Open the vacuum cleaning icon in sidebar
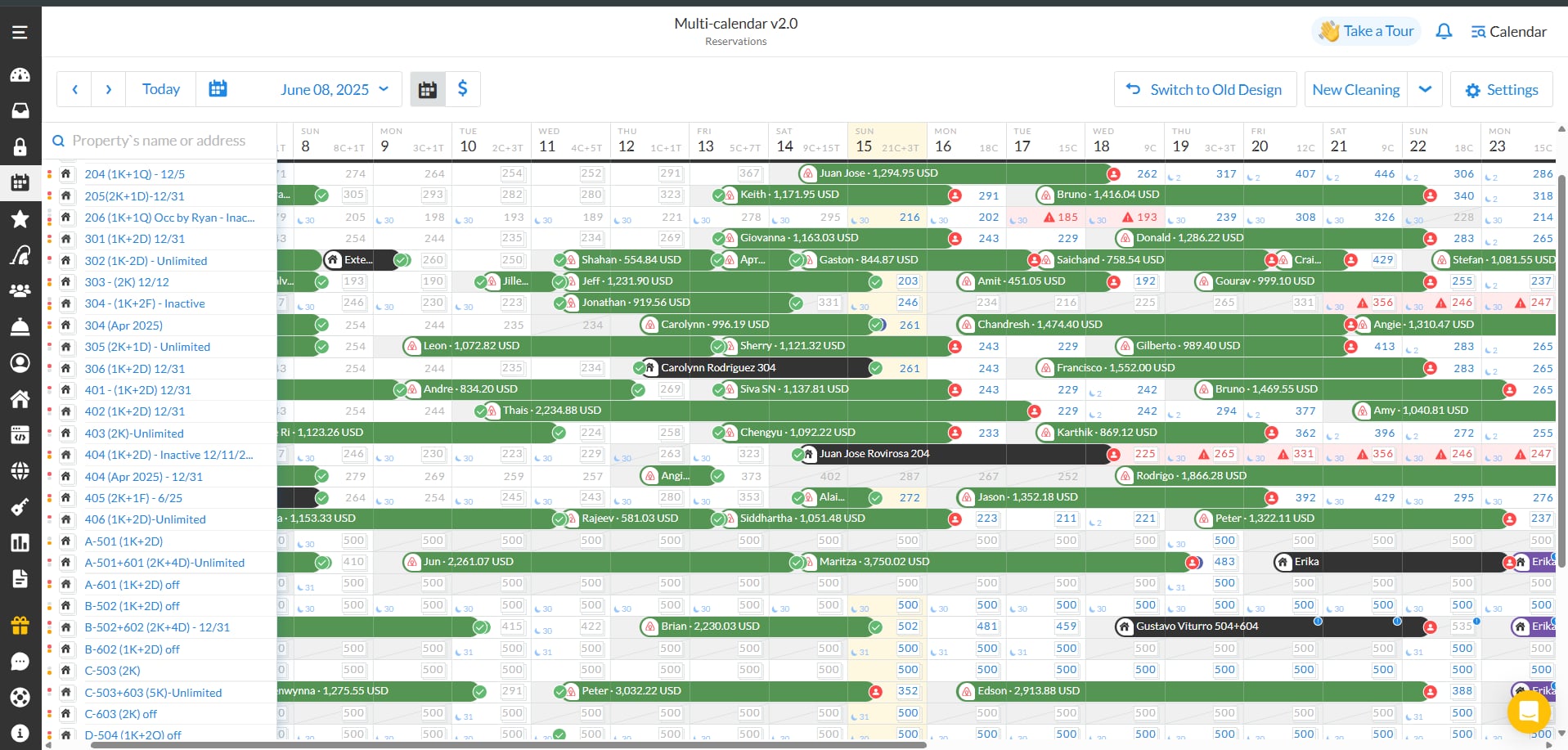Image resolution: width=1568 pixels, height=750 pixels. [20, 255]
